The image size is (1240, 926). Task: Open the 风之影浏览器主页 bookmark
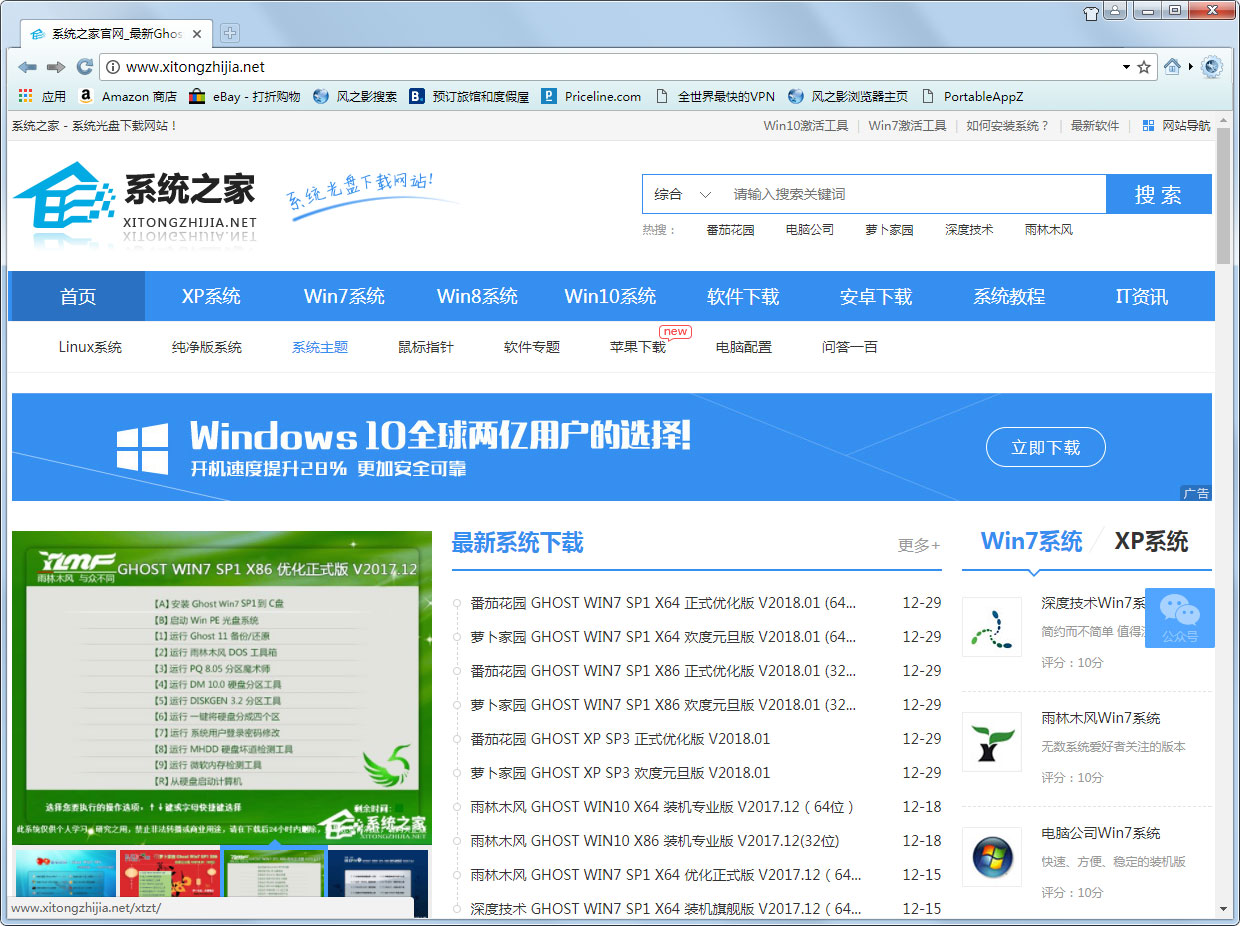(x=848, y=97)
